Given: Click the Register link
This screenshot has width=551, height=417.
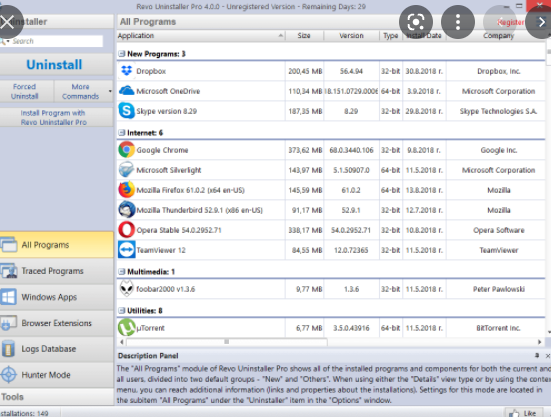Looking at the screenshot, I should pyautogui.click(x=510, y=22).
